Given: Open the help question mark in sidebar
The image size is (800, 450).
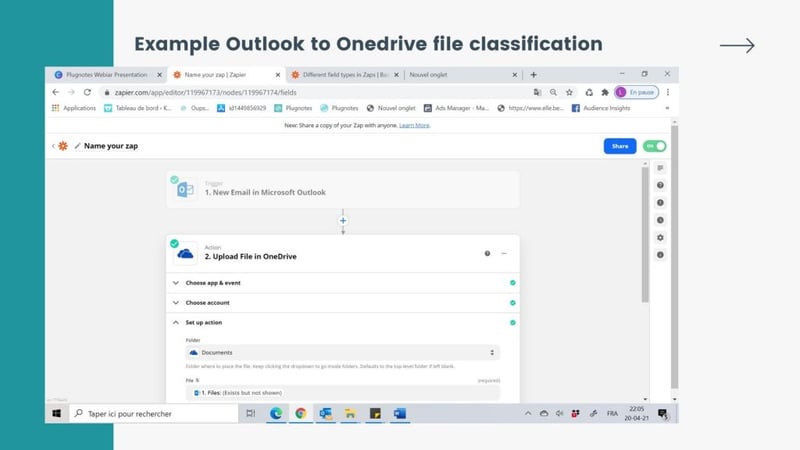Looking at the screenshot, I should click(x=660, y=185).
